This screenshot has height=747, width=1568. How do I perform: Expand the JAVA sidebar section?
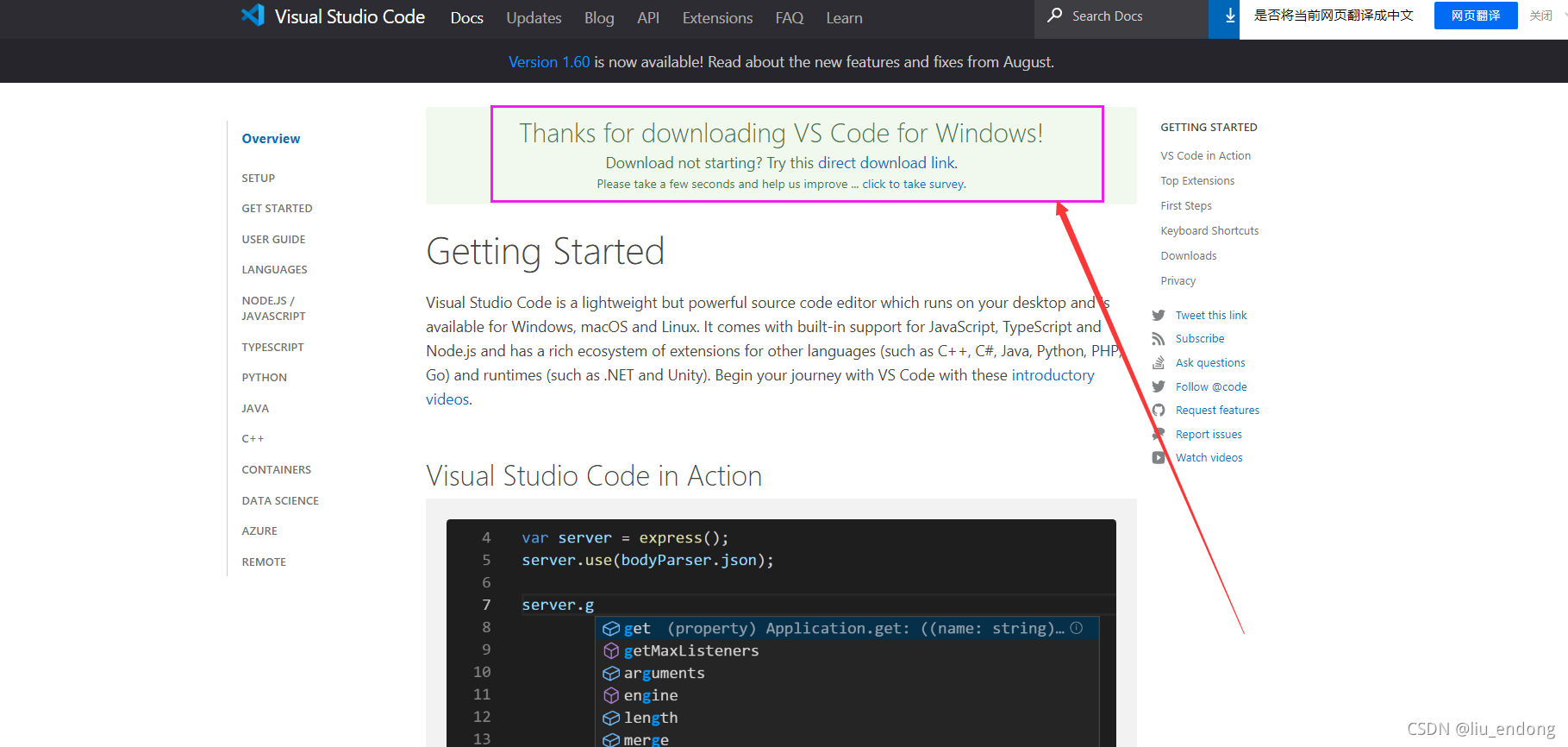click(255, 409)
